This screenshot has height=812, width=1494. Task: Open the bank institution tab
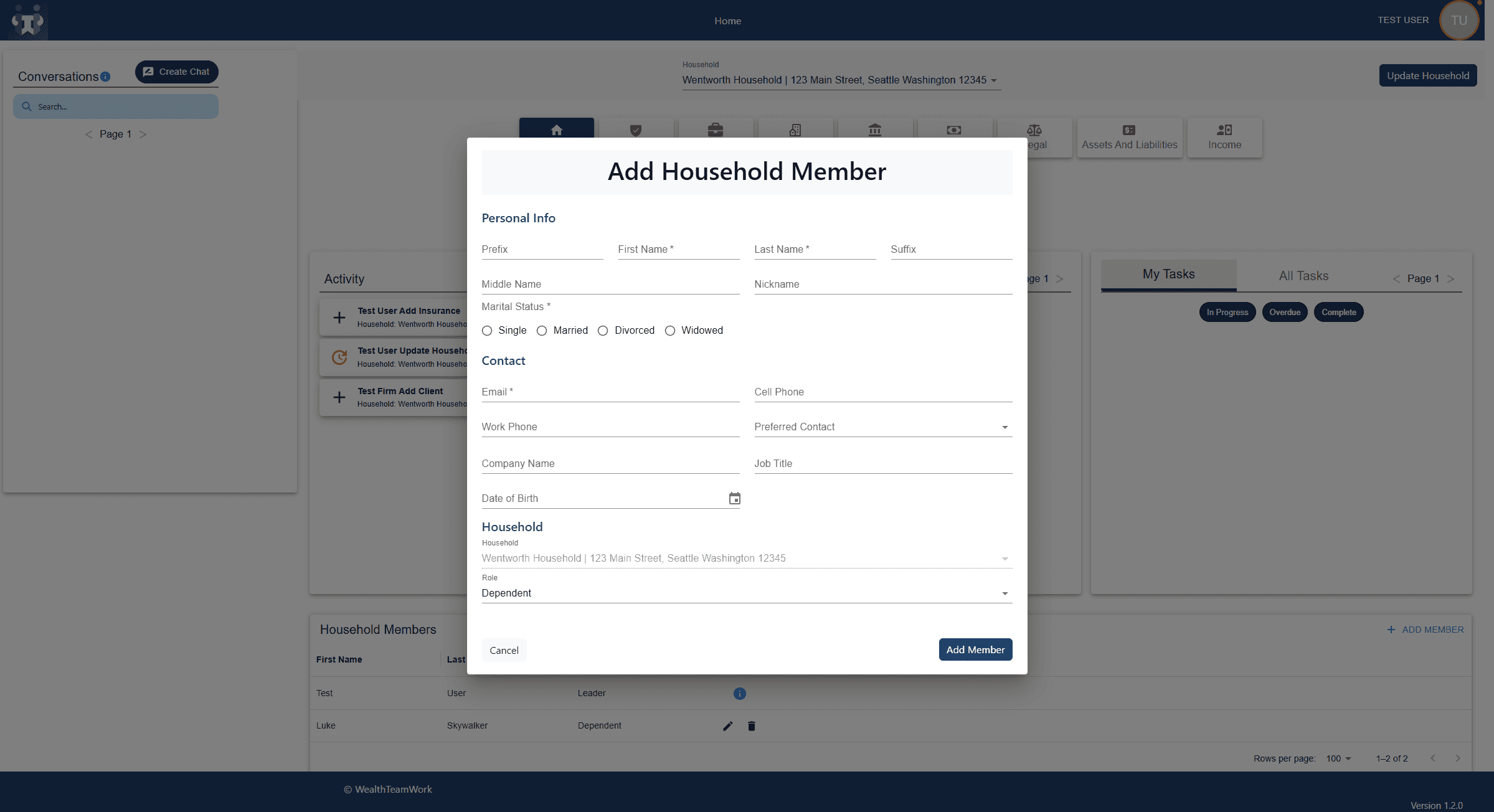click(875, 130)
